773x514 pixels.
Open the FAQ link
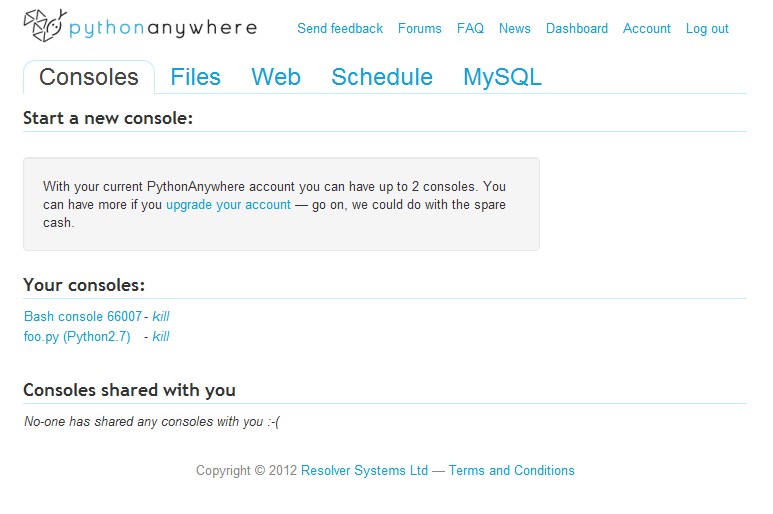[x=470, y=29]
